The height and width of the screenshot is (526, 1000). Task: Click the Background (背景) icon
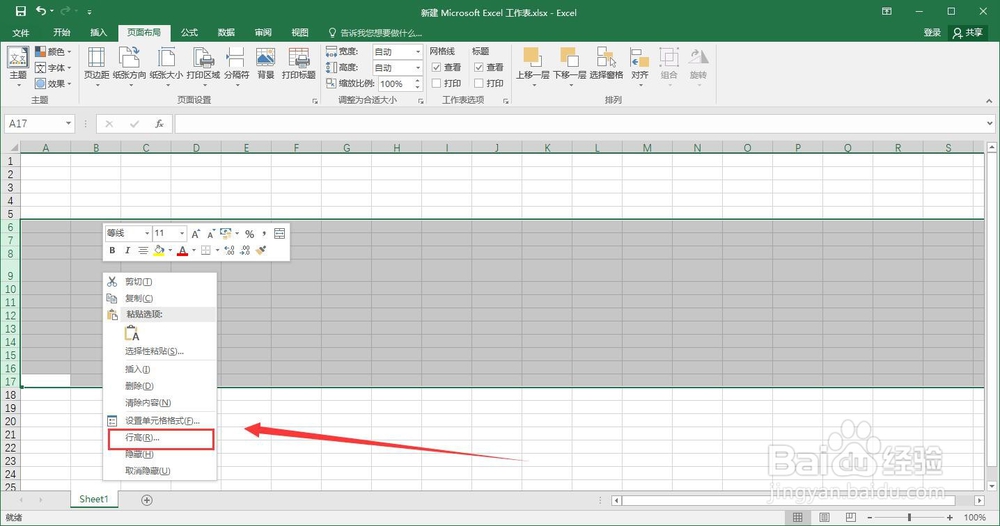(265, 64)
